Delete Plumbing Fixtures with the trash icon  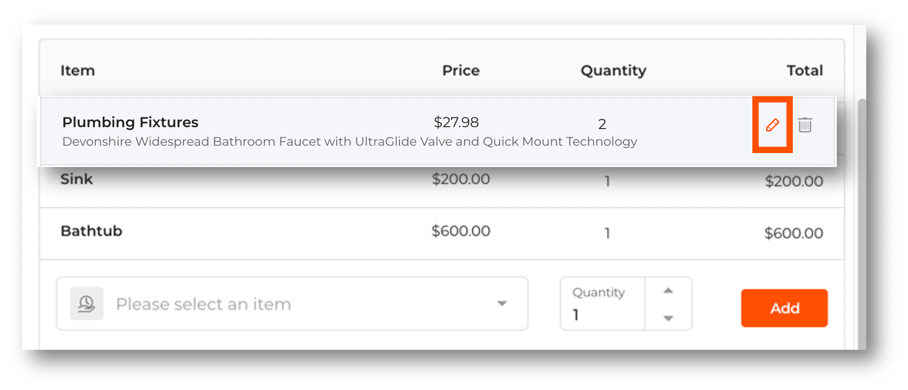[x=805, y=125]
